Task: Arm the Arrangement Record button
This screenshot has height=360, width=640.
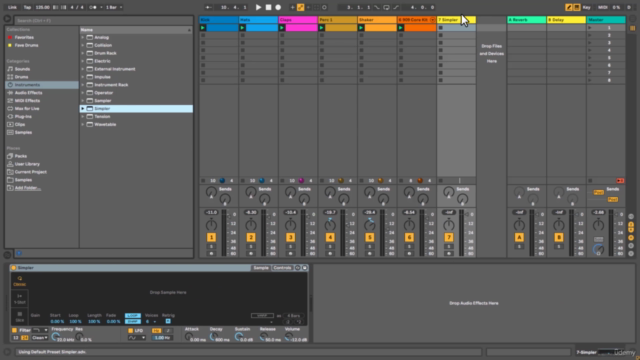Action: (x=278, y=7)
